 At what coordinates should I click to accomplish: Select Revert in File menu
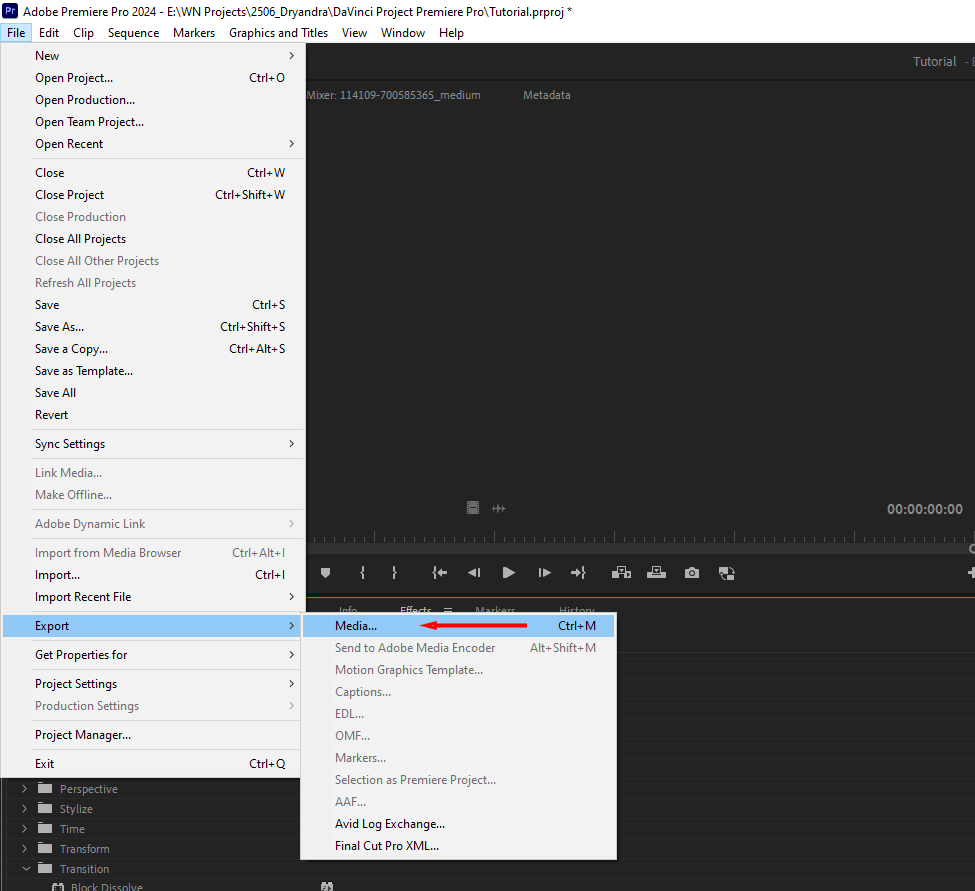(152, 415)
